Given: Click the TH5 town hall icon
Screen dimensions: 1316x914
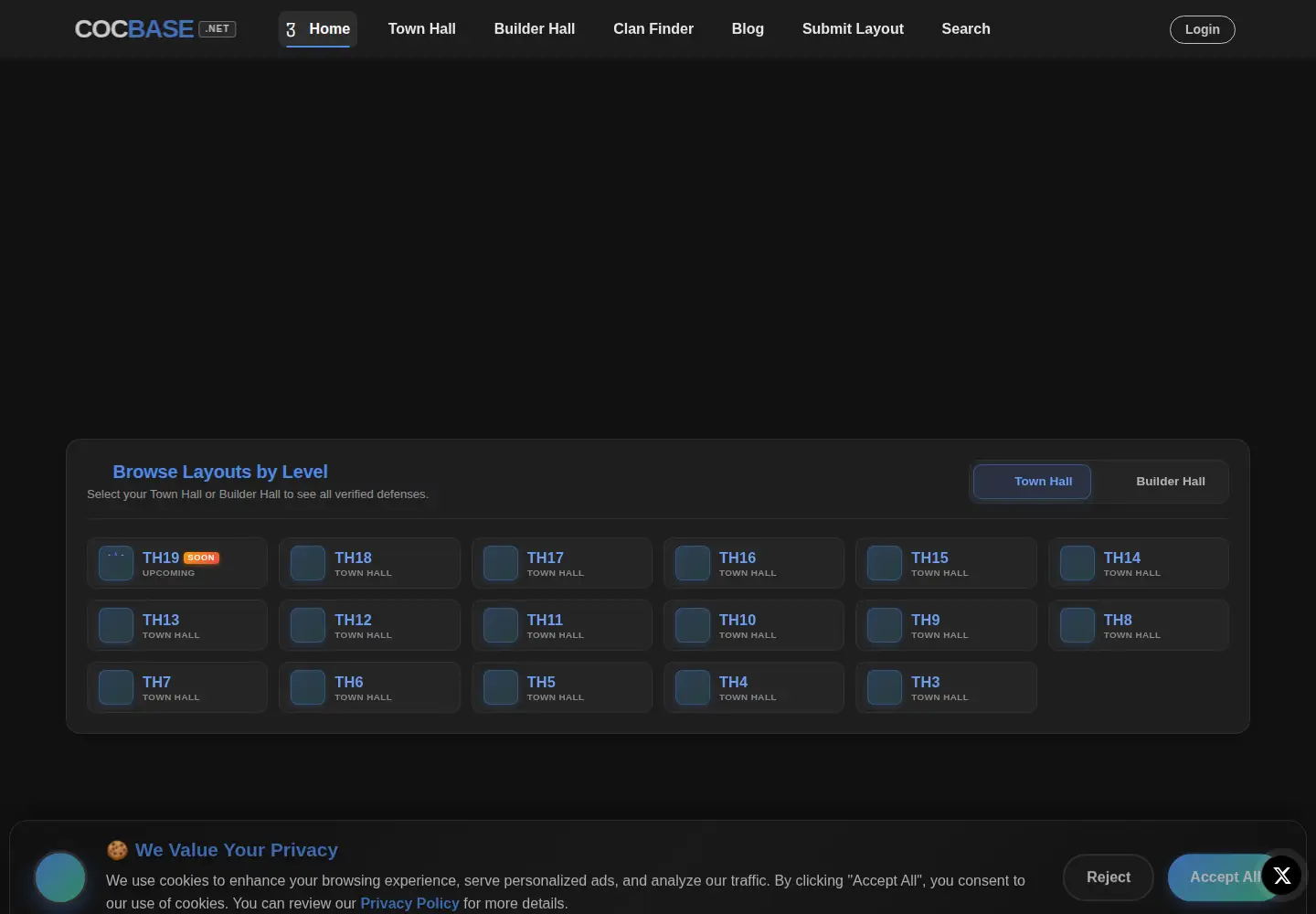Looking at the screenshot, I should (x=501, y=687).
